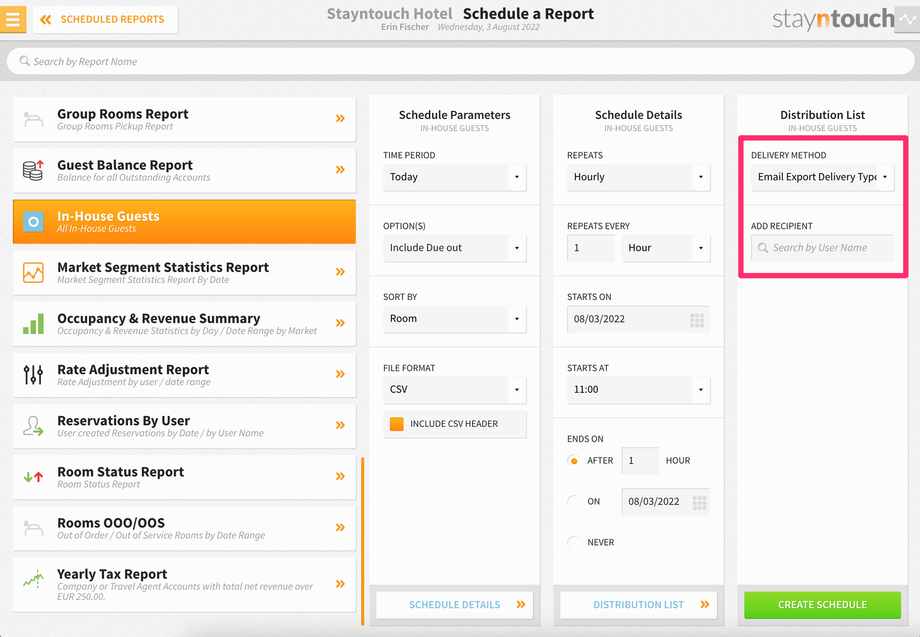This screenshot has height=637, width=920.
Task: Select the Rooms OOO/OOS title
Action: pos(111,523)
